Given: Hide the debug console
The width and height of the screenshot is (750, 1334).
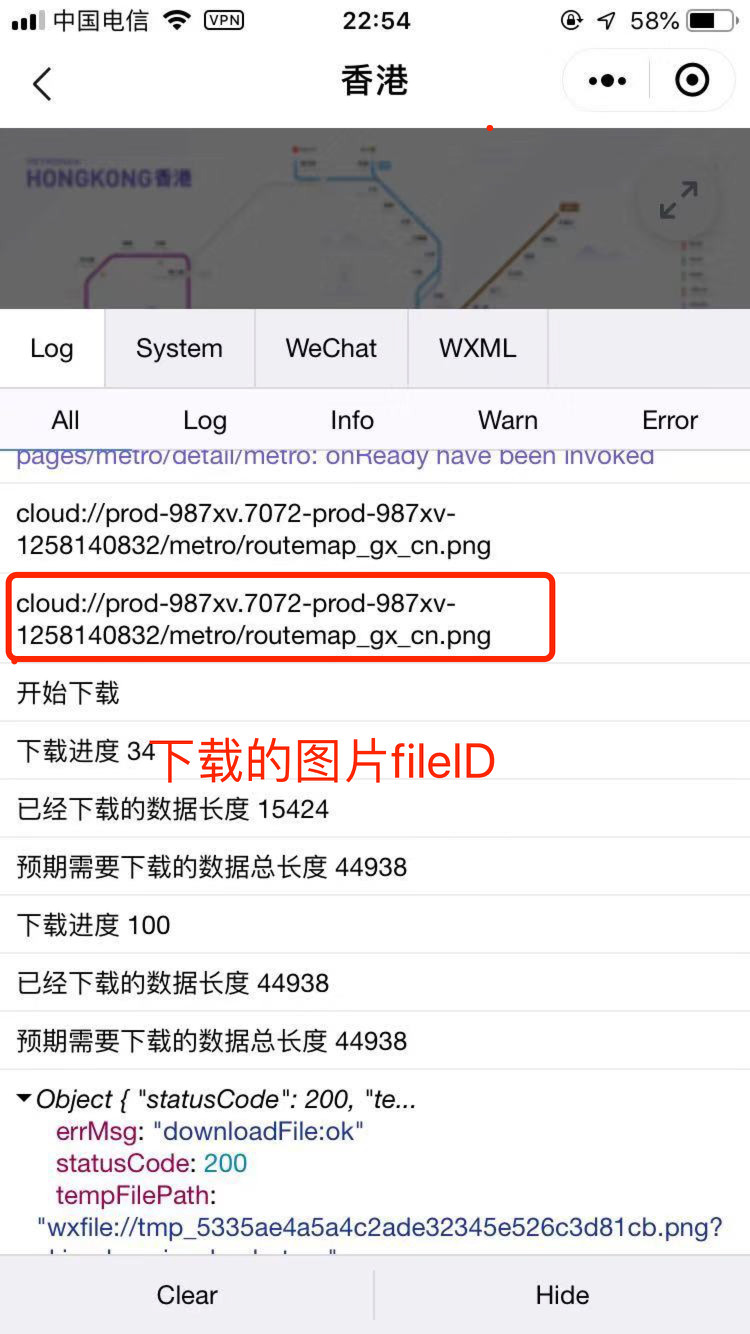Looking at the screenshot, I should 562,1295.
